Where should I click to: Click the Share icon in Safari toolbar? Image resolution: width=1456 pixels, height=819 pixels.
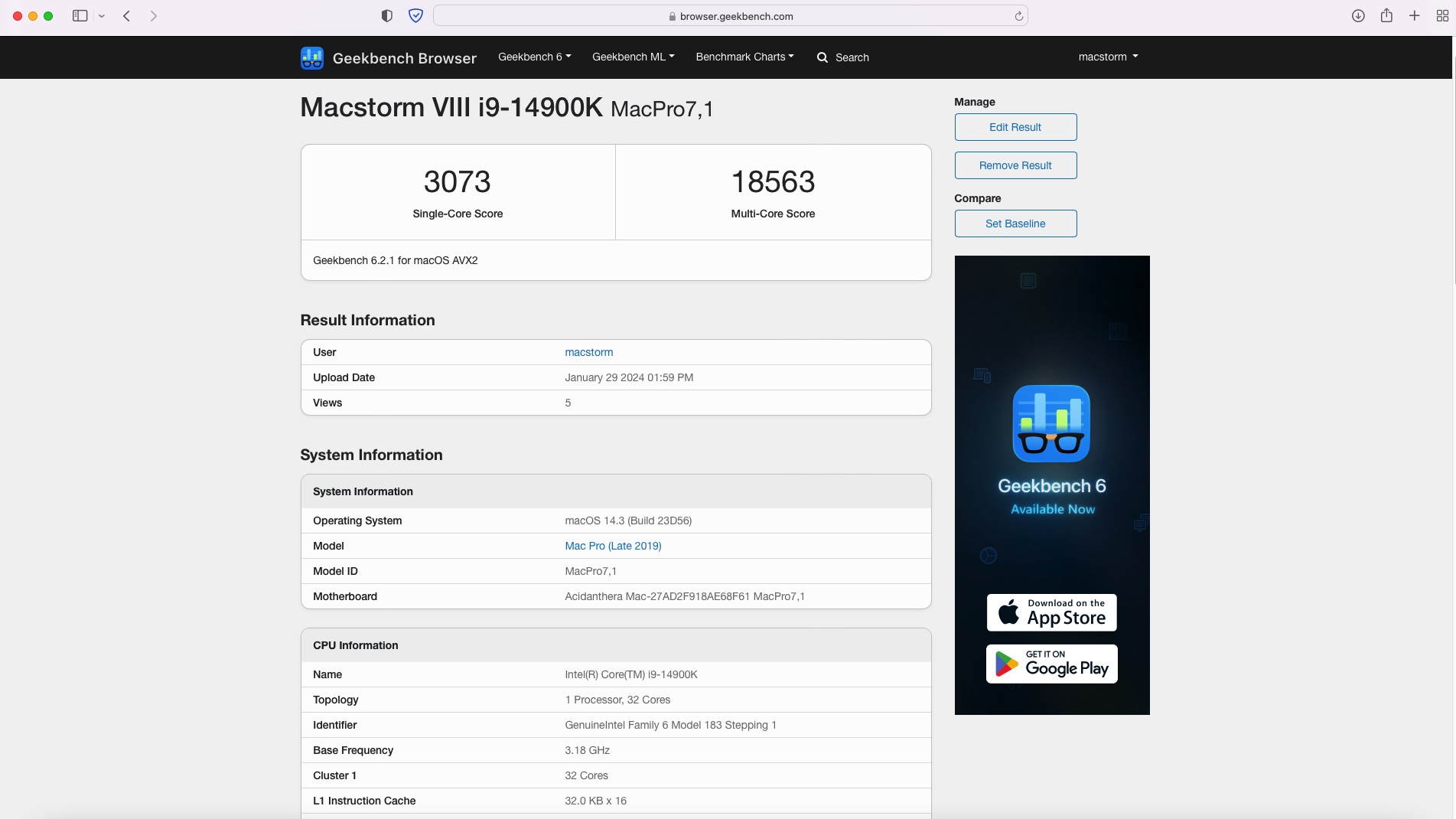tap(1386, 16)
